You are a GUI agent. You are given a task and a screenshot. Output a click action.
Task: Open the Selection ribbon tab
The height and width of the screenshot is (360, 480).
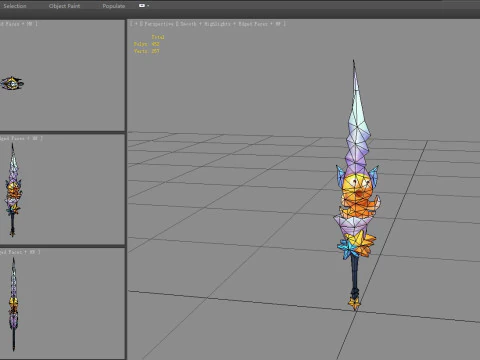click(x=15, y=6)
